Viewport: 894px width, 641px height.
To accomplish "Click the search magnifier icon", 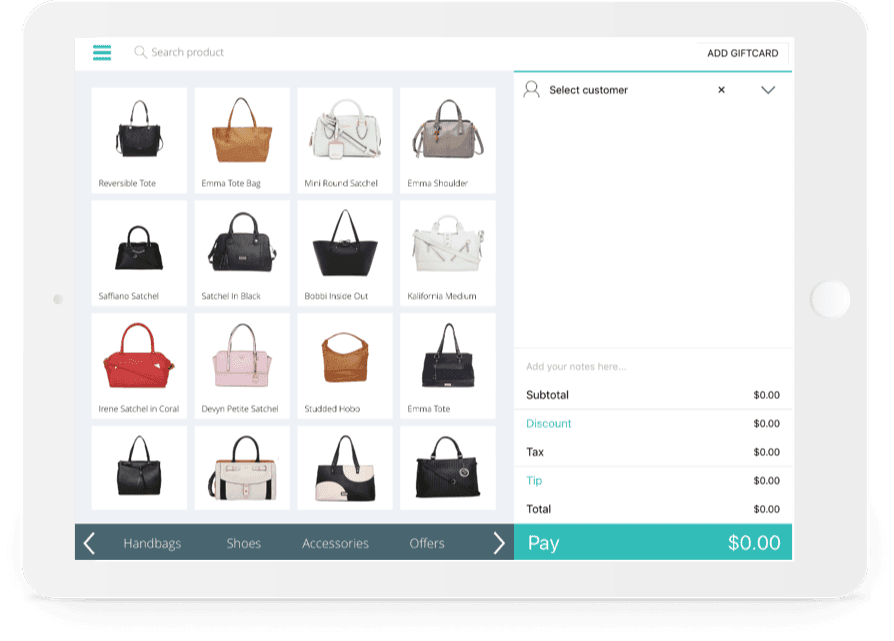I will tap(140, 52).
